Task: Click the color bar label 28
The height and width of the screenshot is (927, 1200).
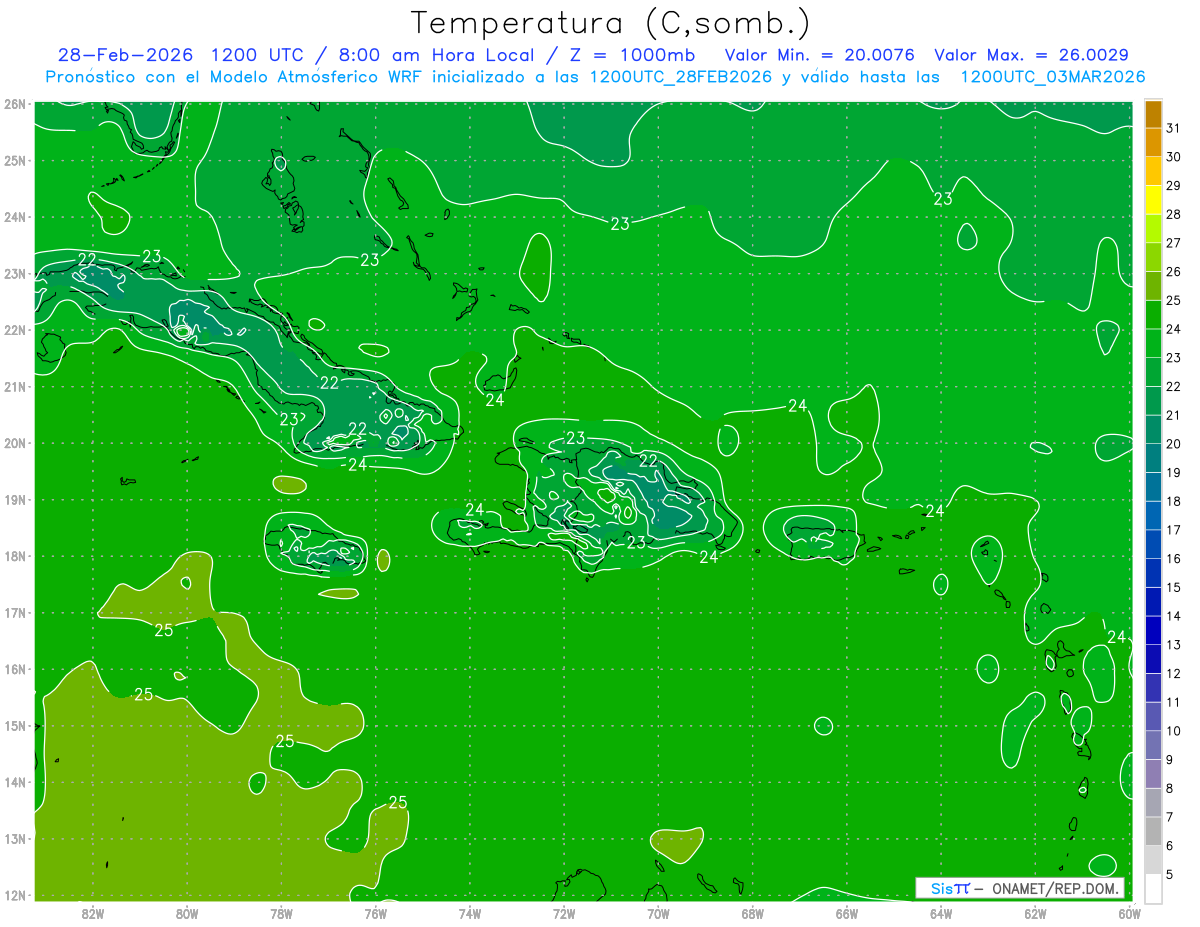Action: pos(1174,214)
